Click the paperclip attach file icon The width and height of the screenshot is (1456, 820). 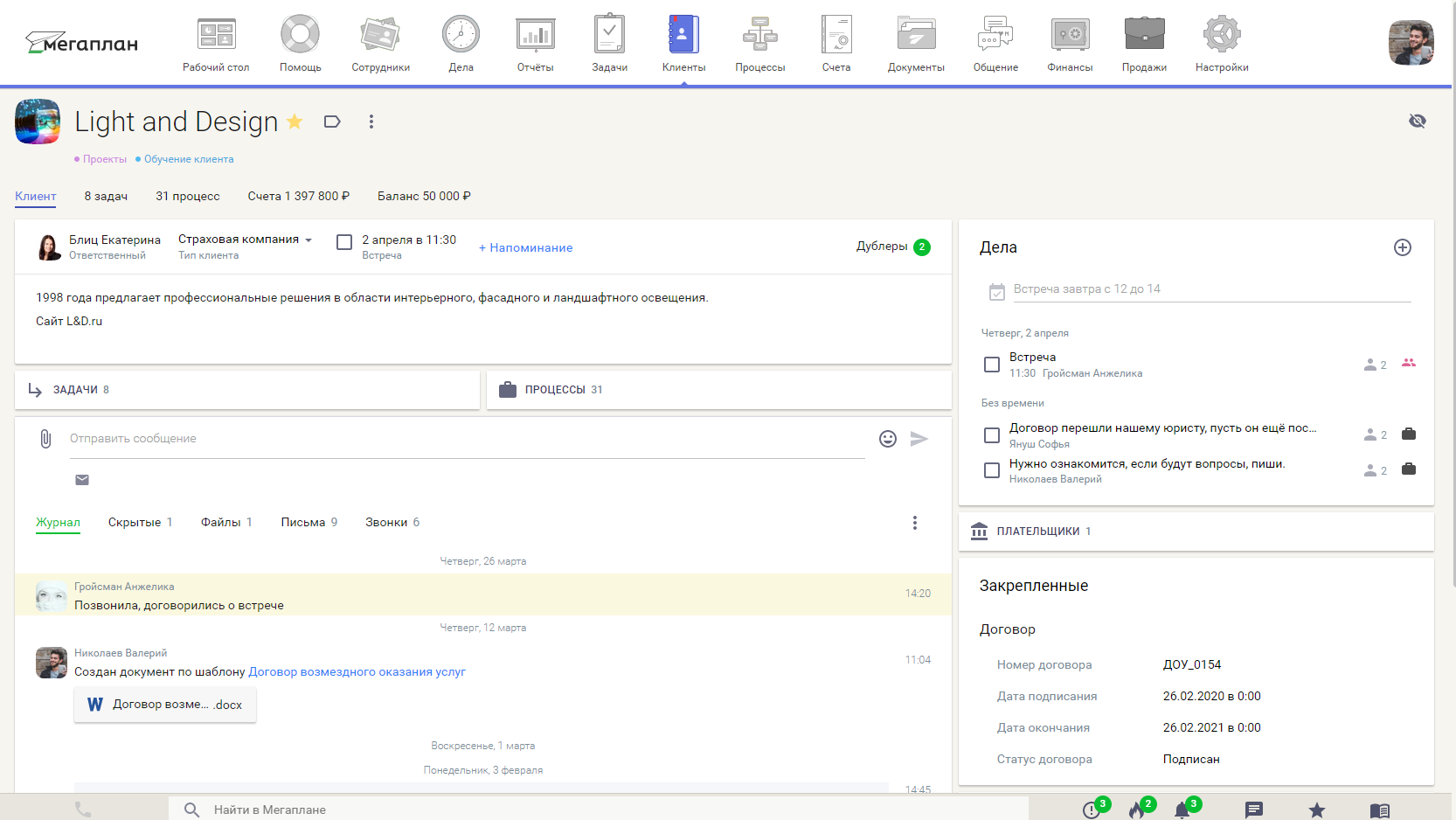(x=45, y=439)
